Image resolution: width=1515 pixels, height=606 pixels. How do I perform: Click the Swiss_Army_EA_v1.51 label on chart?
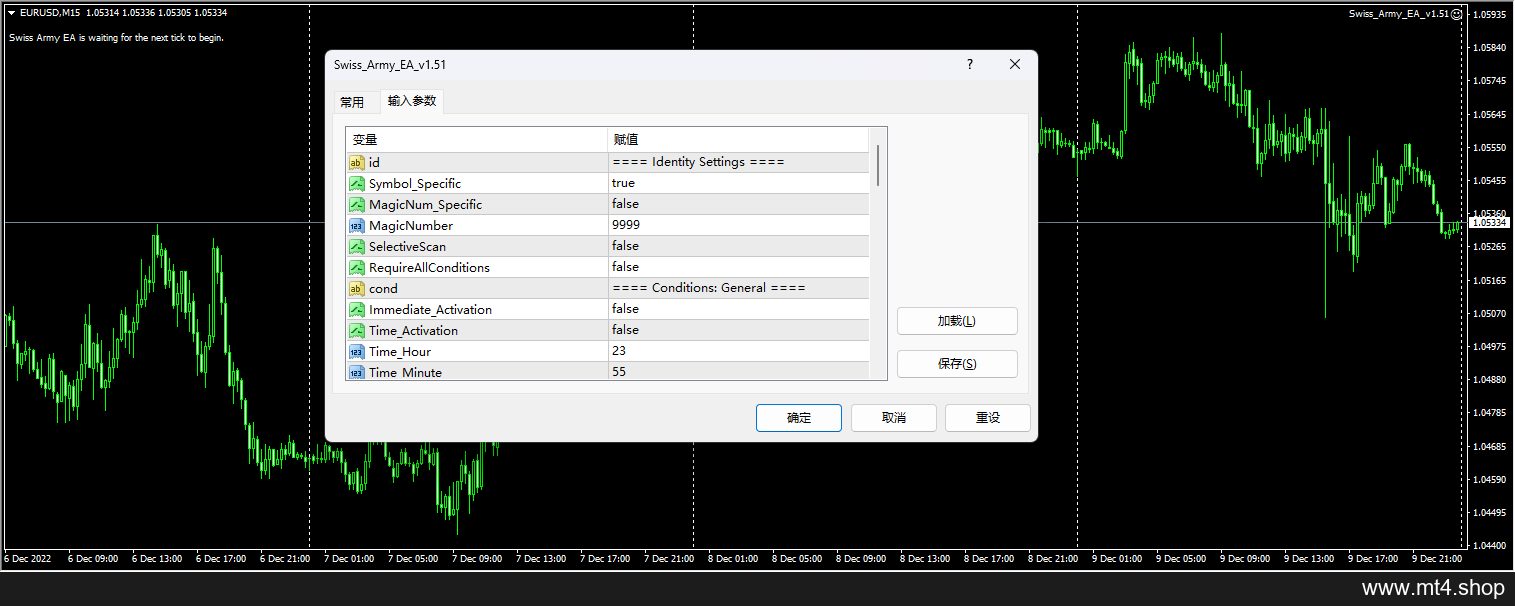tap(1398, 14)
